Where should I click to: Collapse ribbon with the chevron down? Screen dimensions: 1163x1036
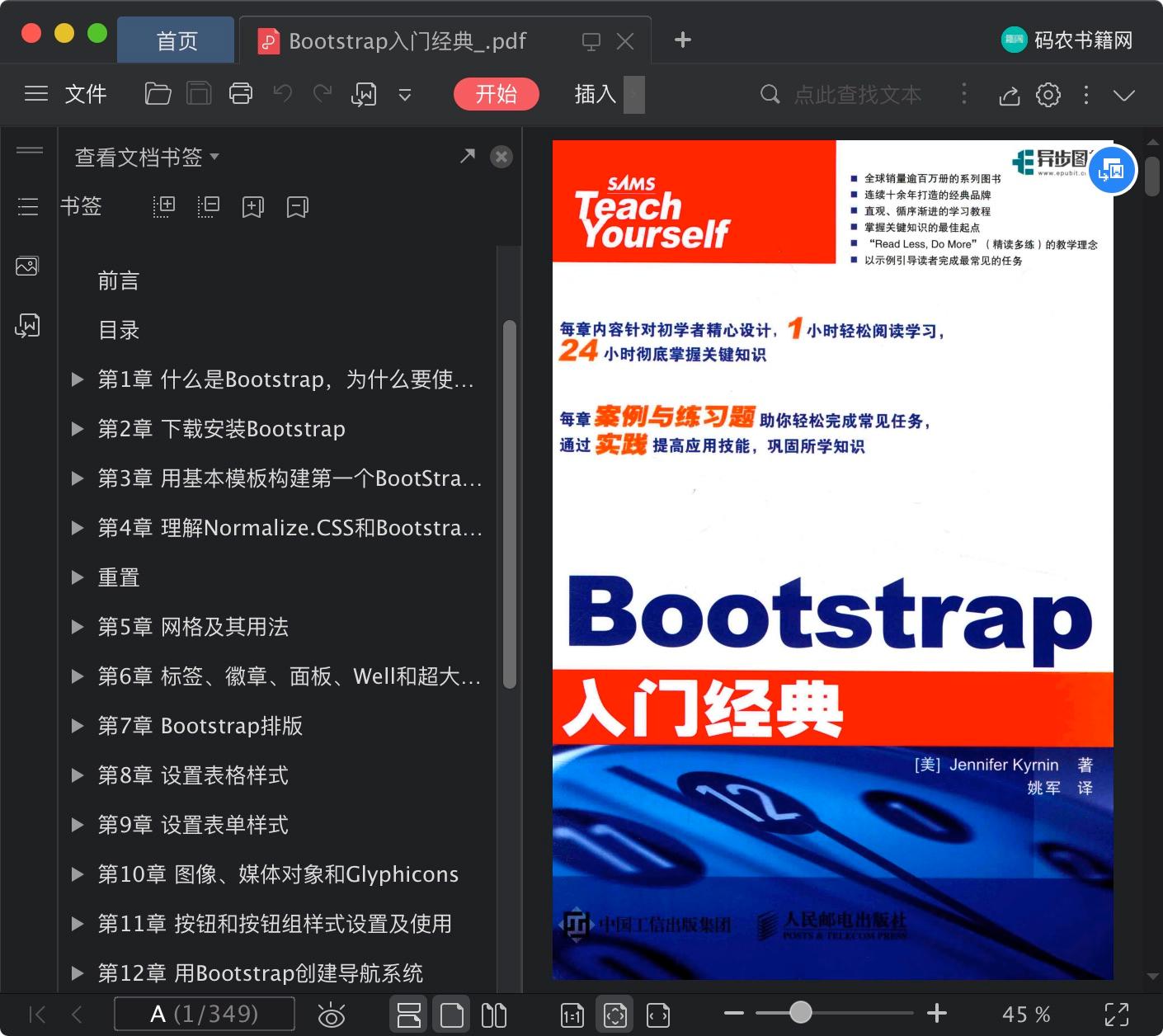point(1124,95)
